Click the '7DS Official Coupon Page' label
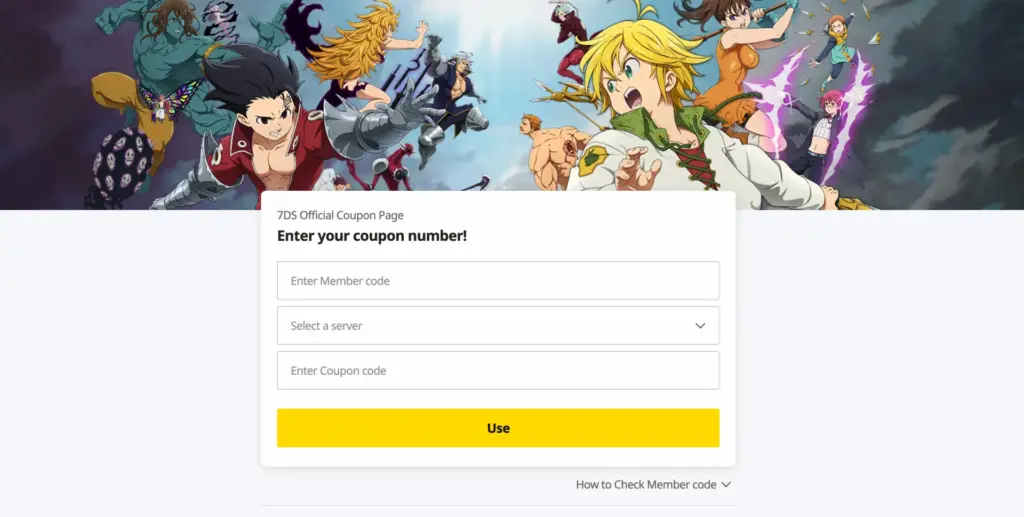Viewport: 1024px width, 517px height. pyautogui.click(x=340, y=215)
